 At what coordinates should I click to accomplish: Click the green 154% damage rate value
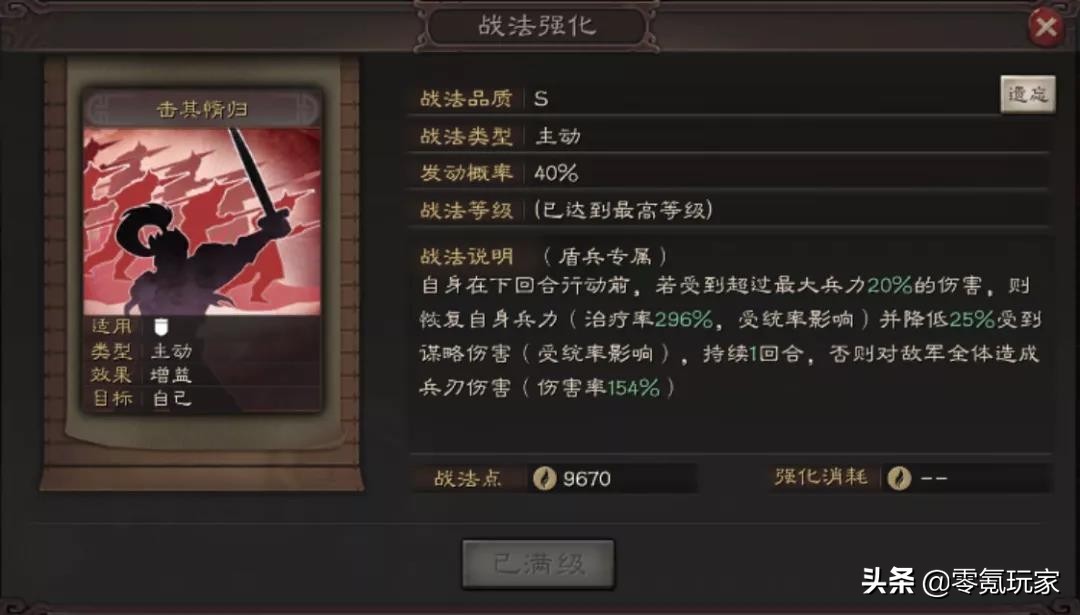point(633,388)
